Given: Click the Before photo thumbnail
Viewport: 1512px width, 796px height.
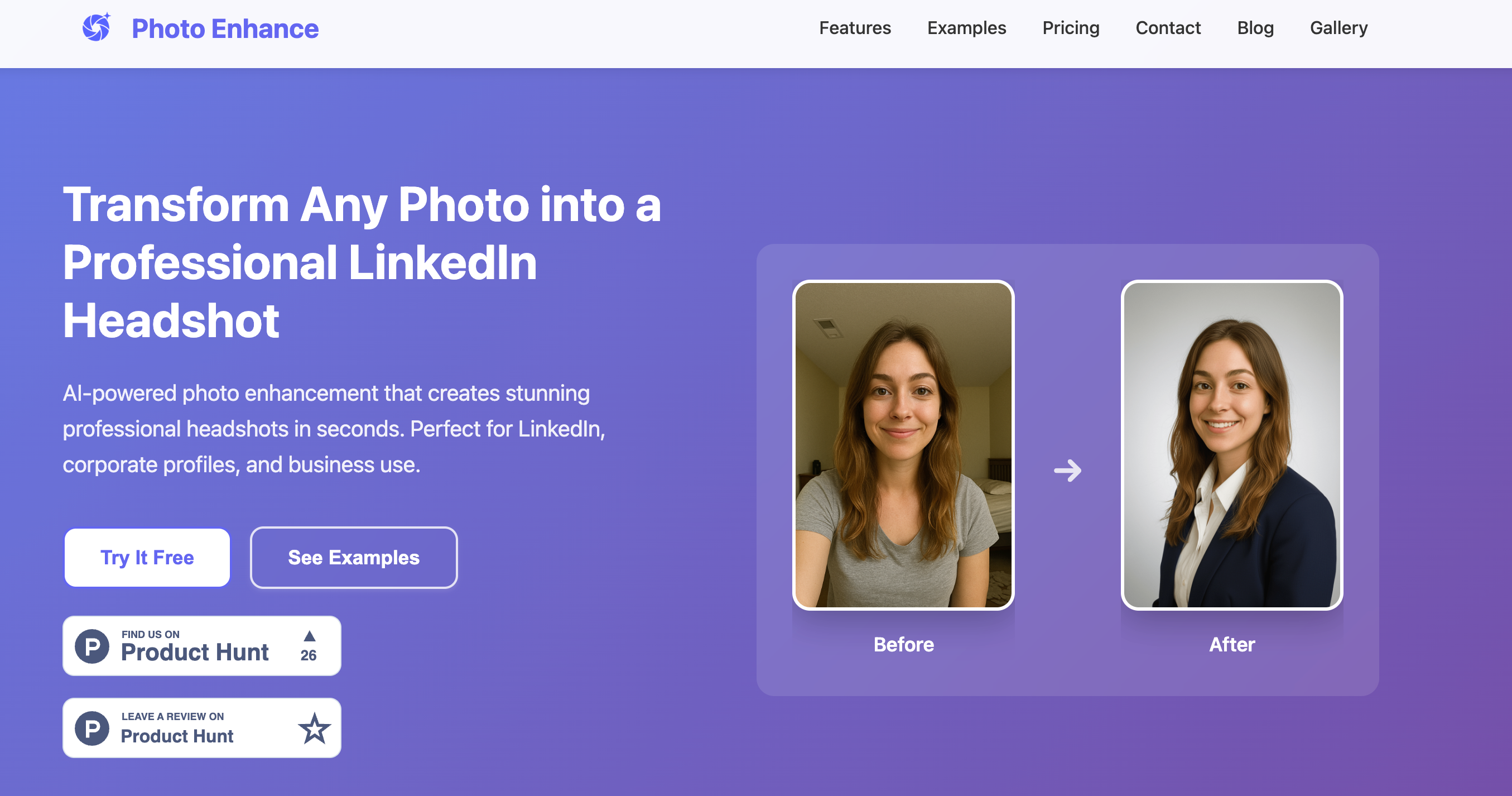Looking at the screenshot, I should coord(903,445).
